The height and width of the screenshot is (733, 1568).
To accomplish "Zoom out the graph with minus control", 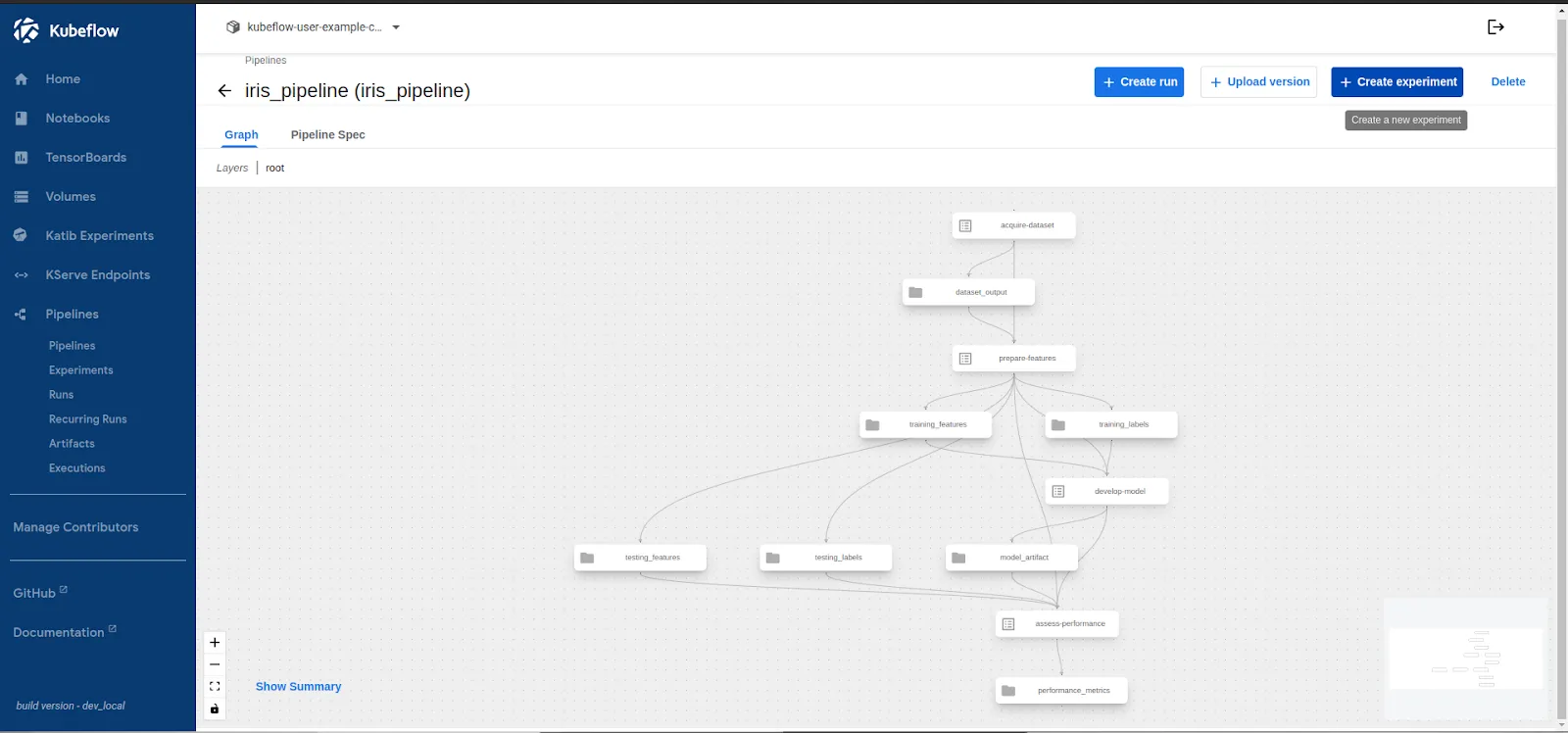I will (x=215, y=664).
